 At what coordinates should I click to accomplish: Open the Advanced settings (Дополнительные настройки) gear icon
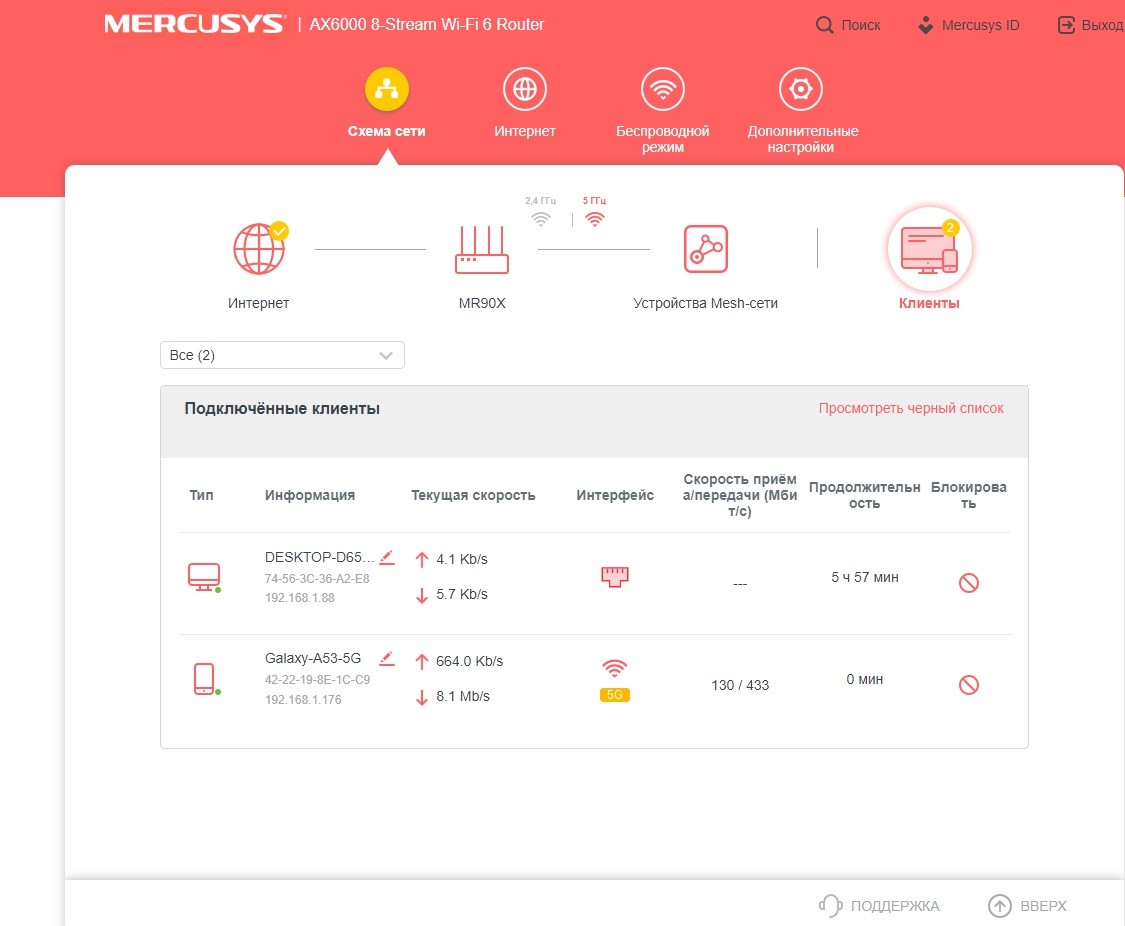800,89
